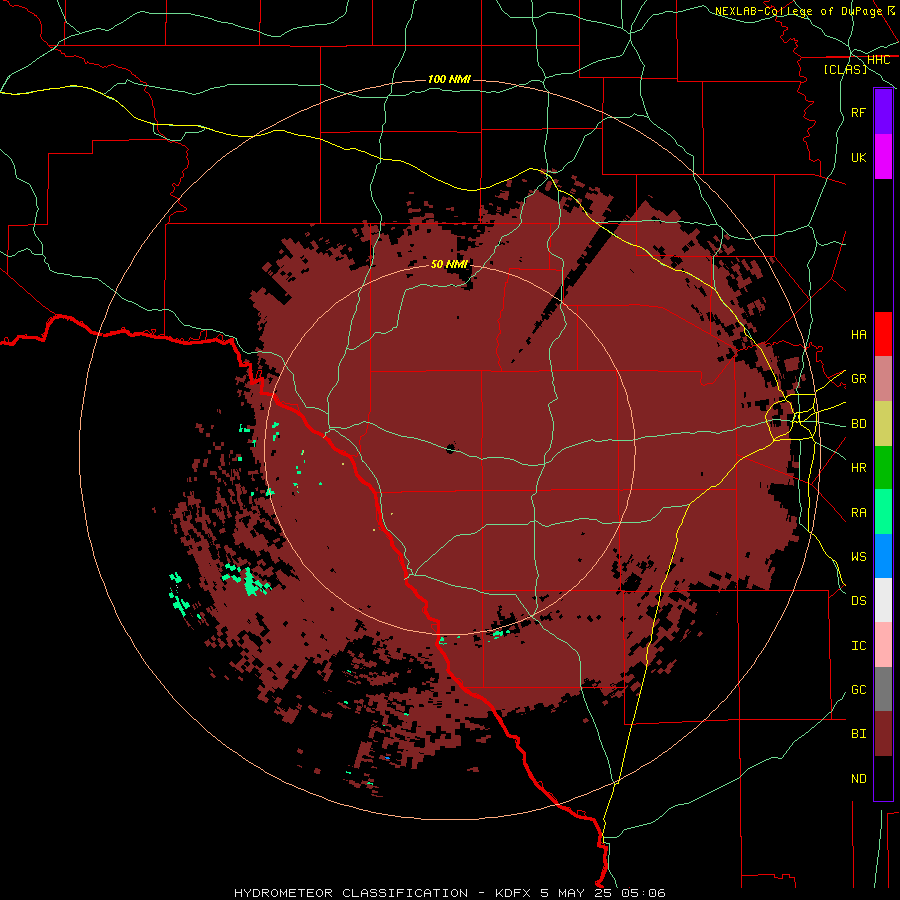900x900 pixels.
Task: Click the HA red legend swatch
Action: pos(883,334)
